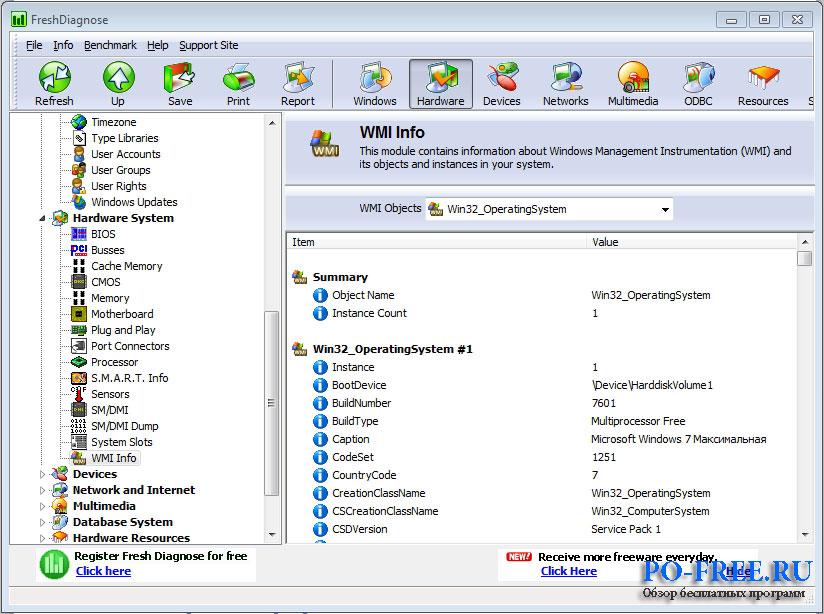Click the Item column header

click(437, 242)
